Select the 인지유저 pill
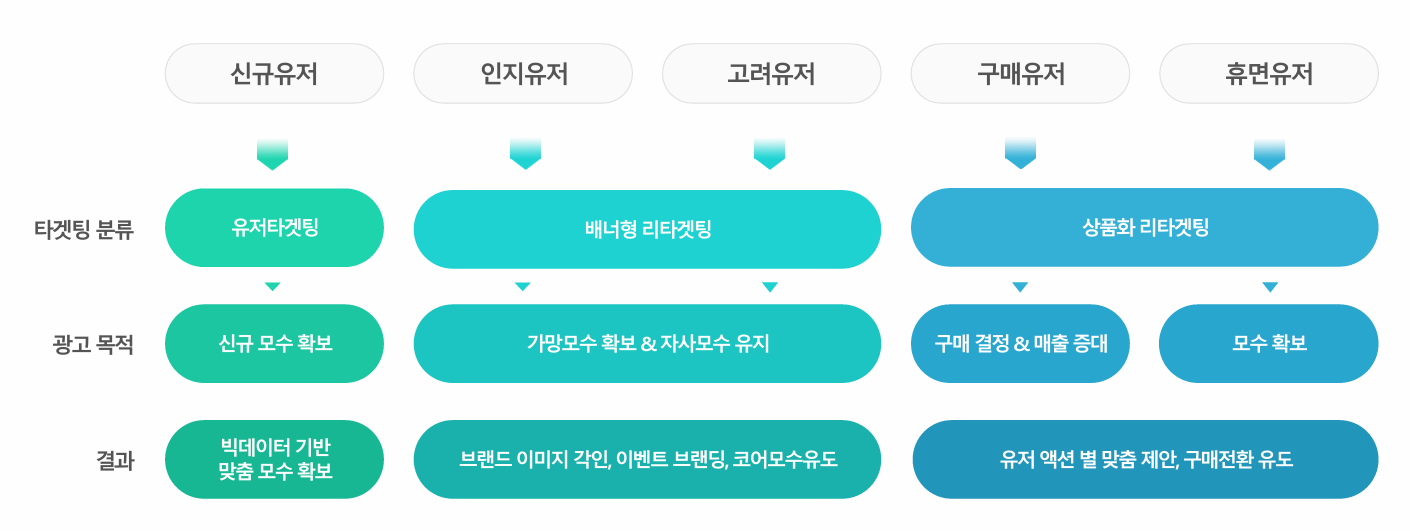1410x531 pixels. point(523,74)
